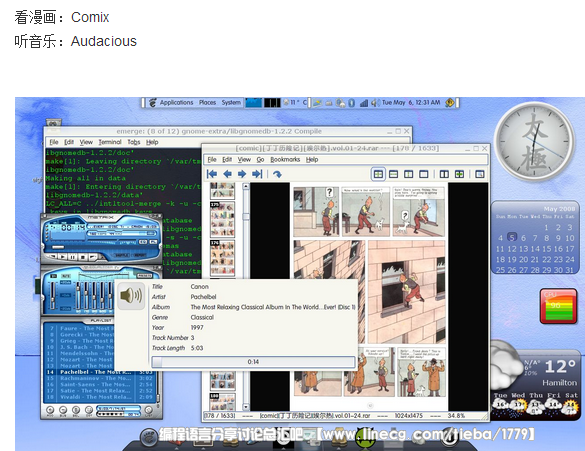Toggle the PL playlist button in Audacious
Image resolution: width=585 pixels, height=451 pixels.
point(153,242)
